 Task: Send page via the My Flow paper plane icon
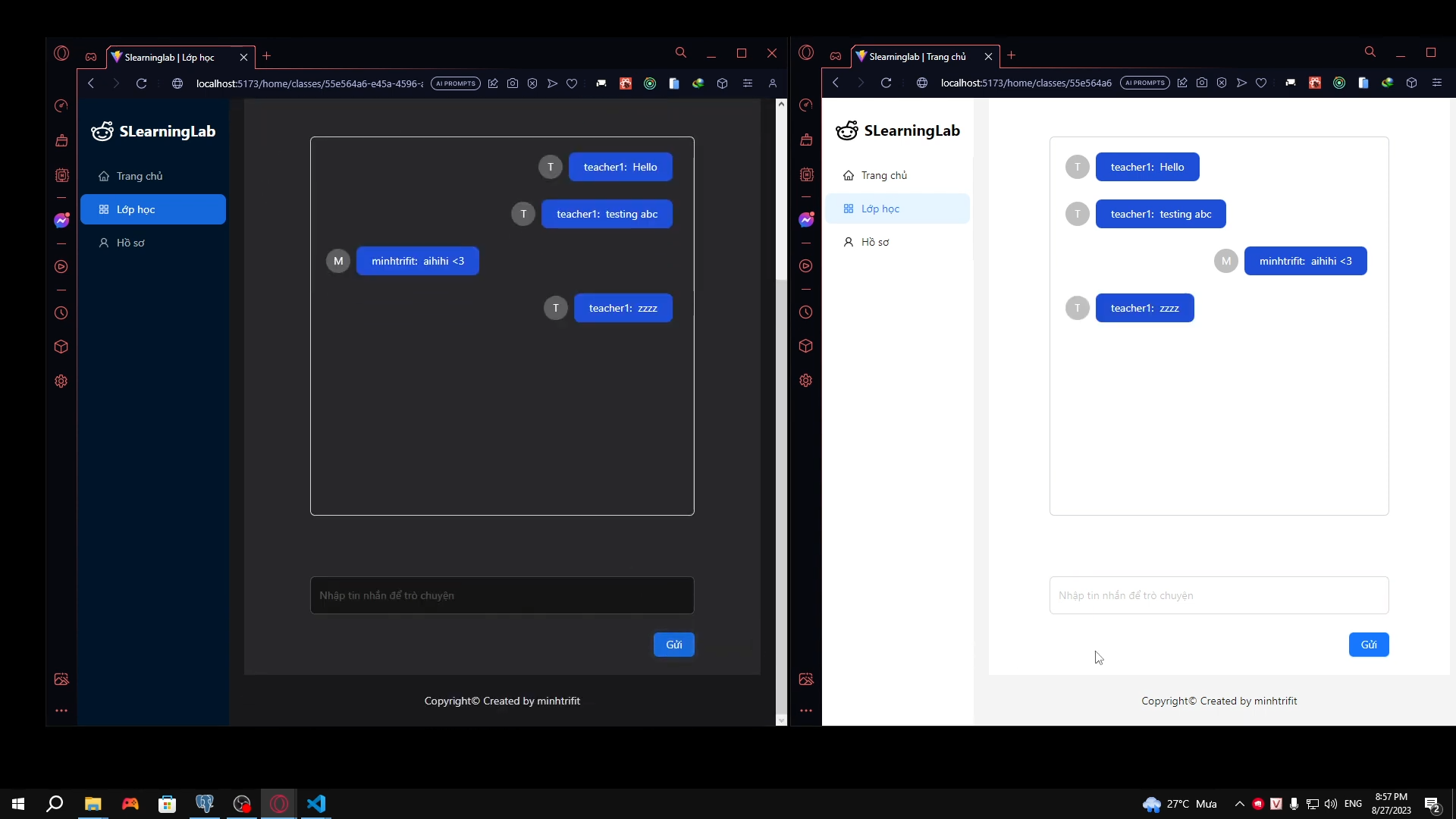[551, 83]
